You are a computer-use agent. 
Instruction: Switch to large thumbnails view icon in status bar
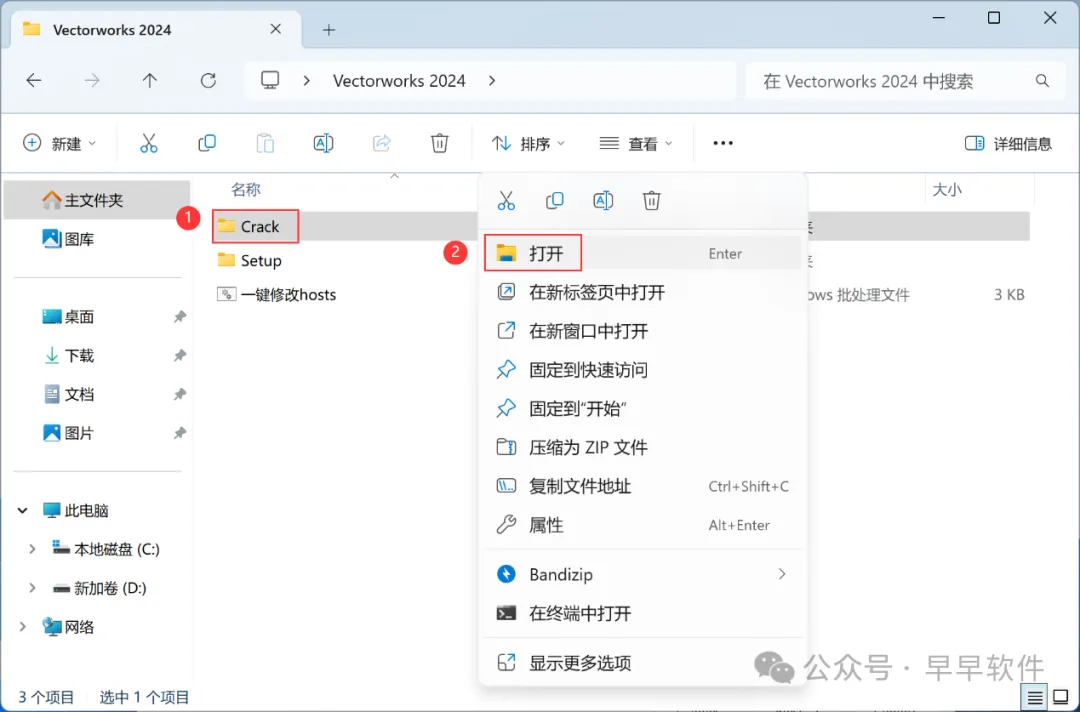pos(1061,698)
